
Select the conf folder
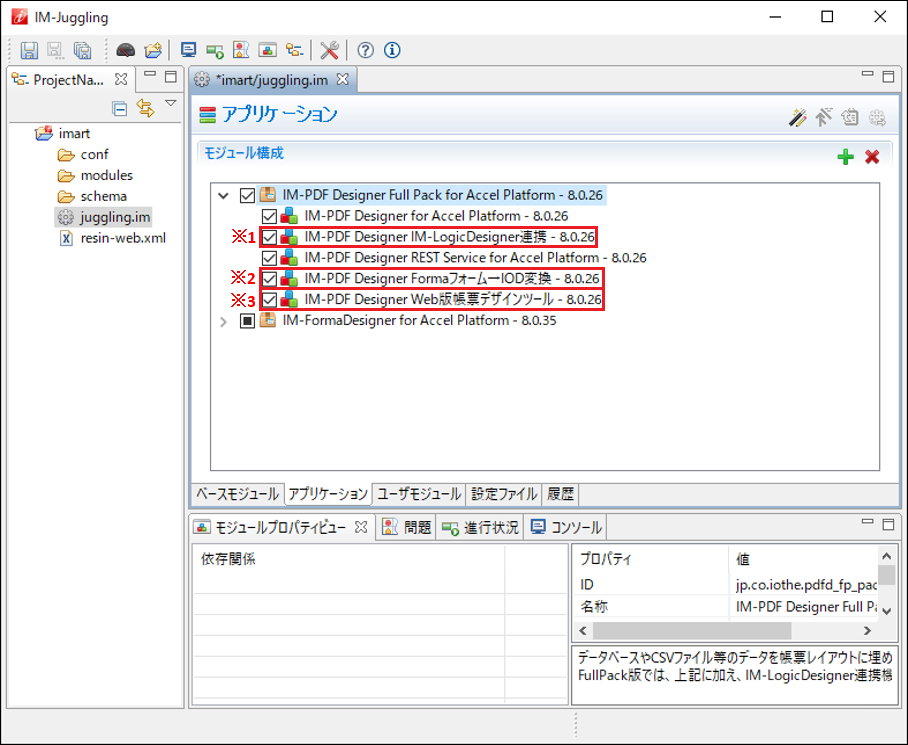[x=94, y=155]
